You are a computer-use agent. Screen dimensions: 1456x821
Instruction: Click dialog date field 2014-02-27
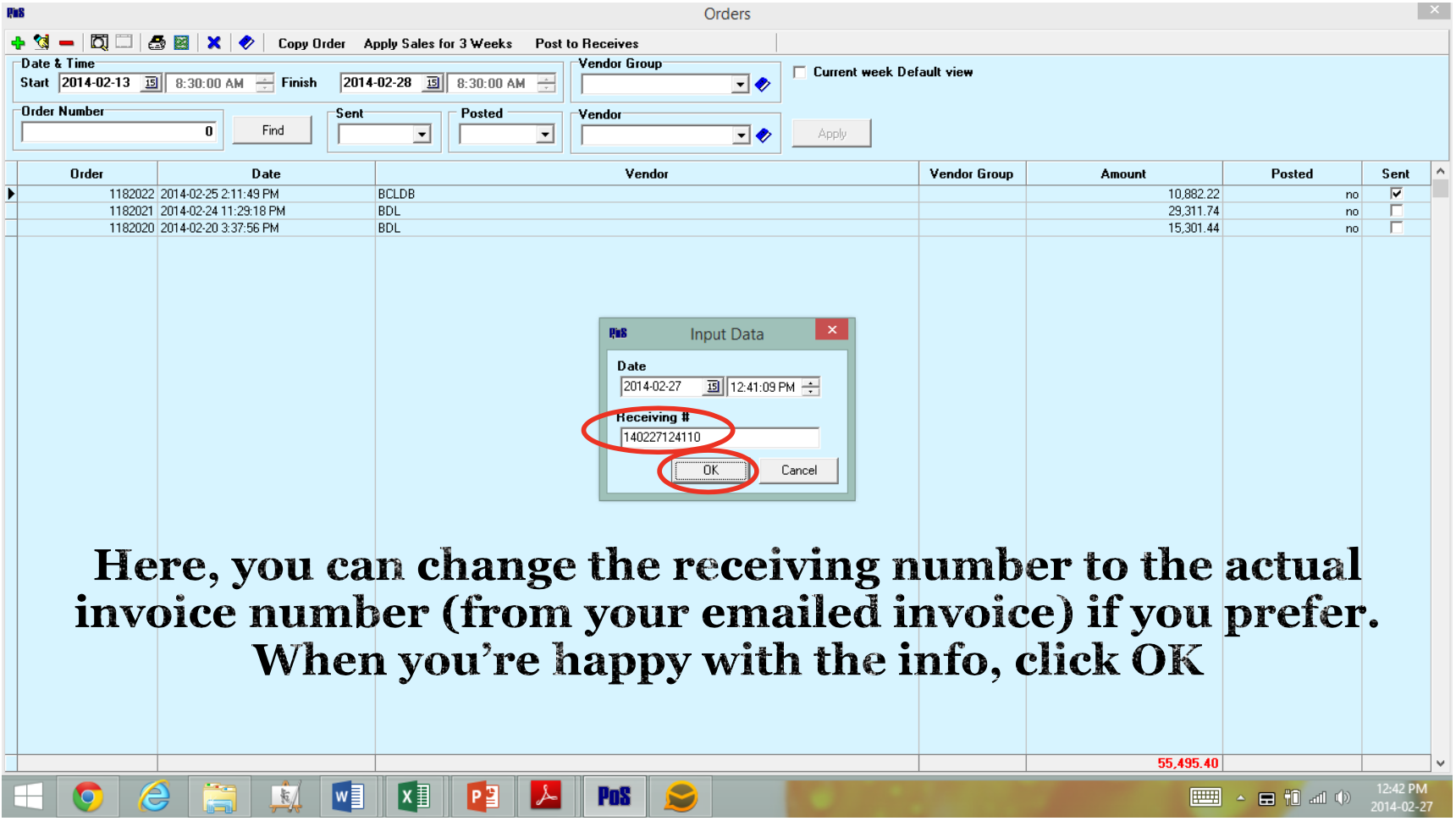coord(662,387)
